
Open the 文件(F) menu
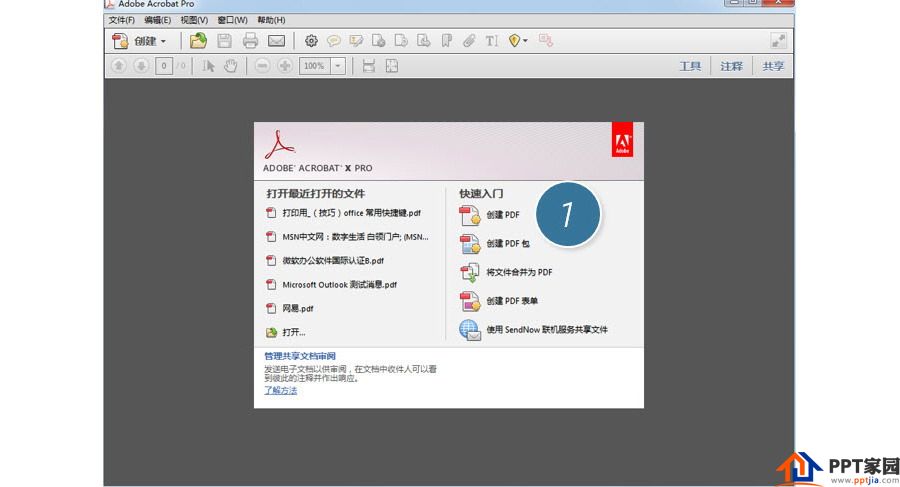coord(122,20)
